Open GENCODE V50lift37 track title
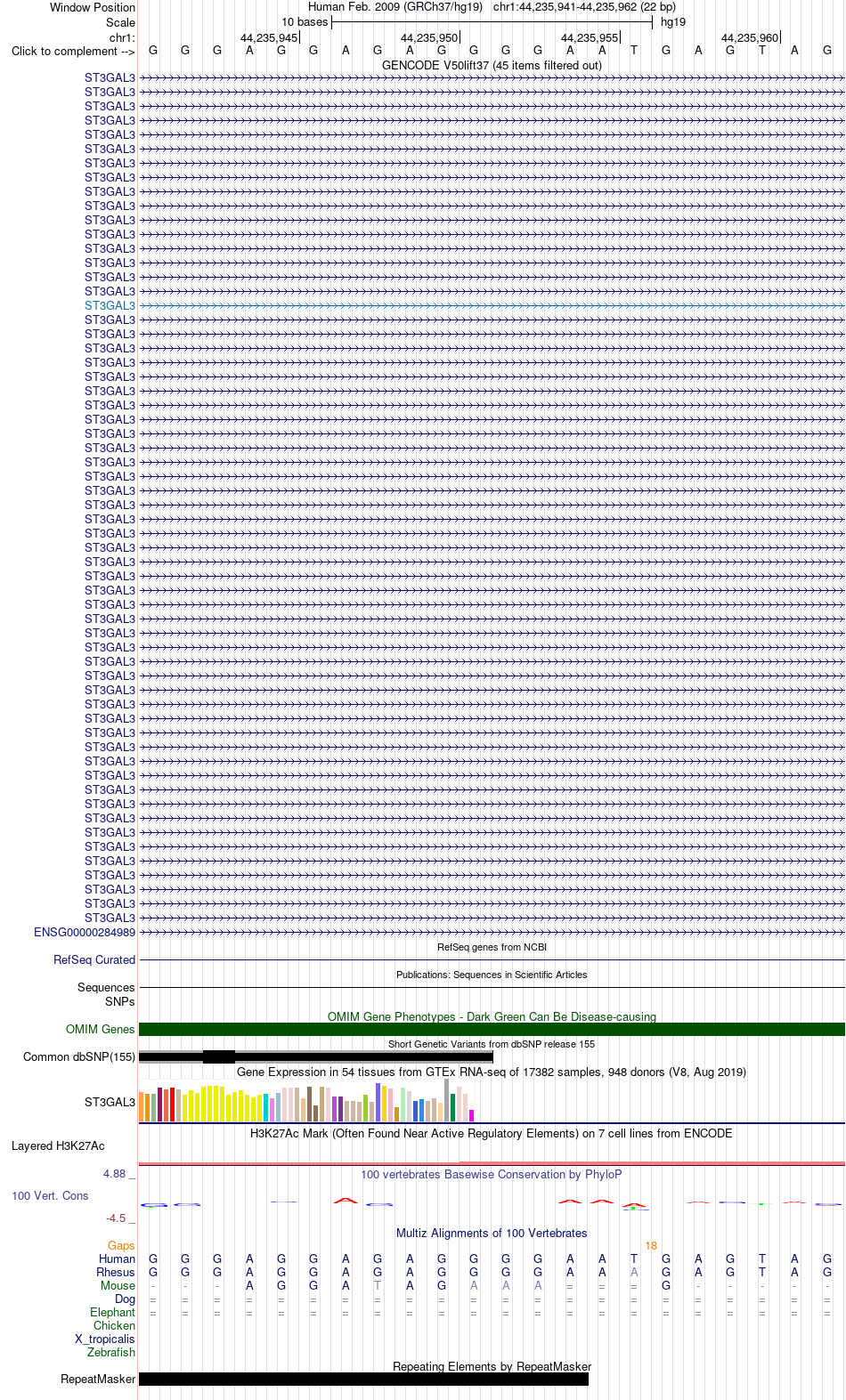This screenshot has height=1400, width=846. click(x=492, y=65)
